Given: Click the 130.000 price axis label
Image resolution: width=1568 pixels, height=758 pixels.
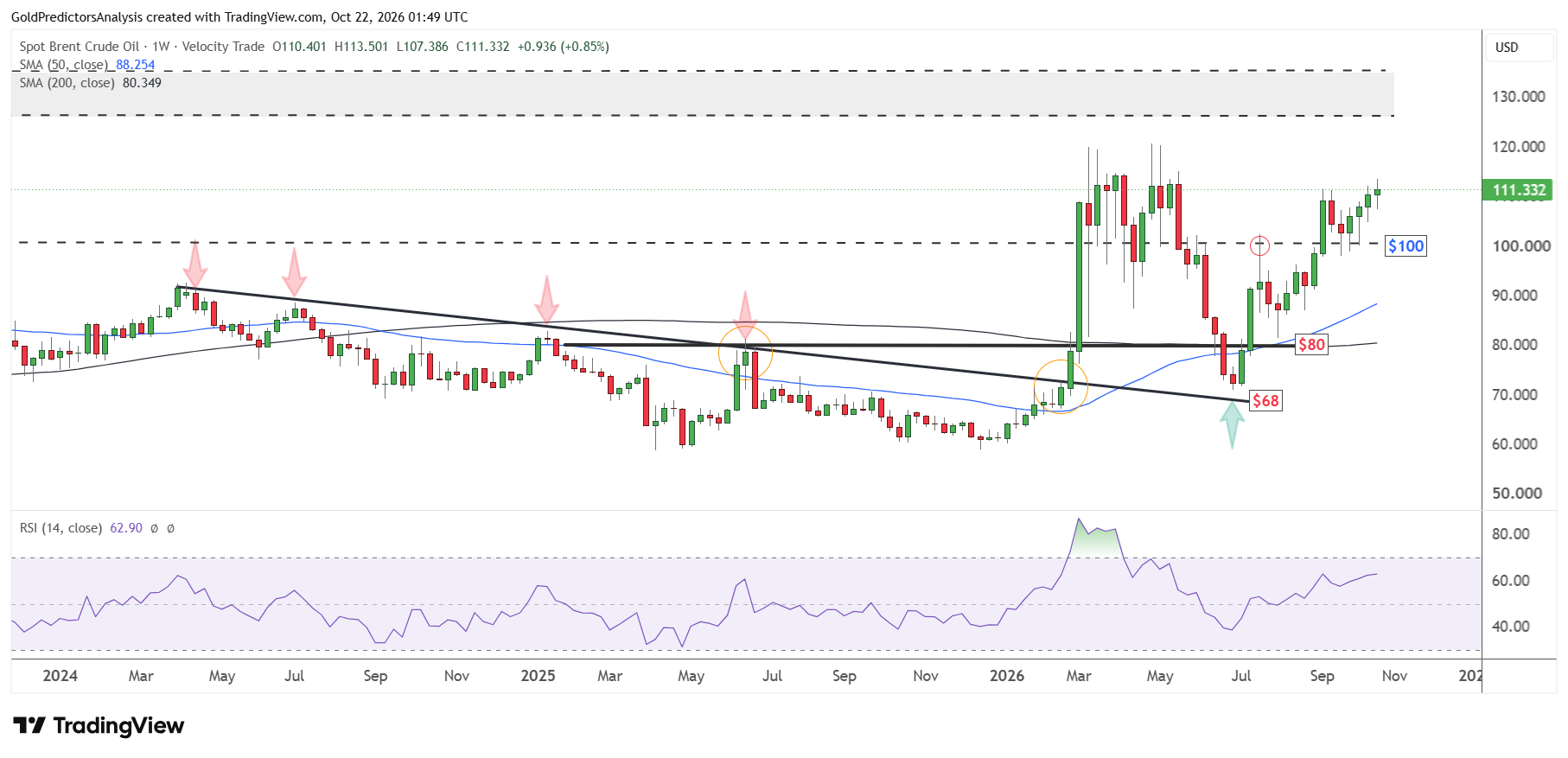Looking at the screenshot, I should click(1519, 97).
